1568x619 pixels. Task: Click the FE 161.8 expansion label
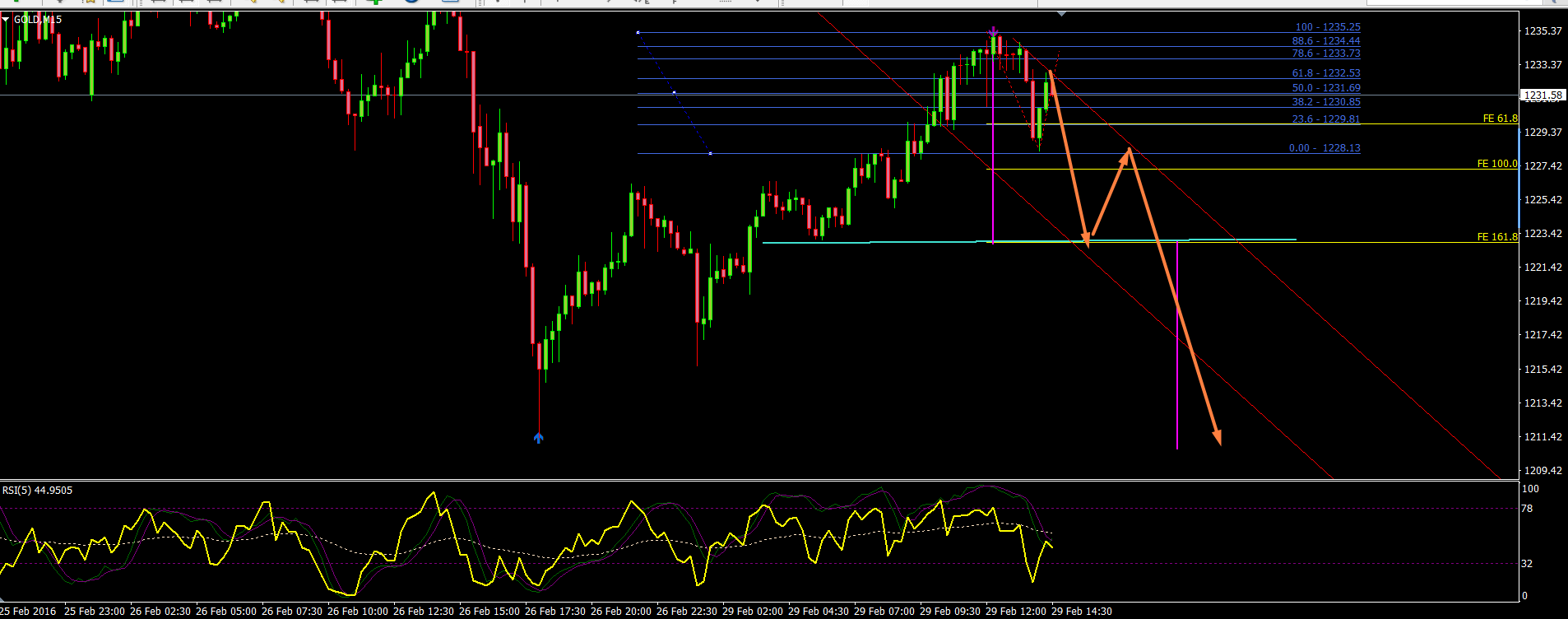point(1498,237)
